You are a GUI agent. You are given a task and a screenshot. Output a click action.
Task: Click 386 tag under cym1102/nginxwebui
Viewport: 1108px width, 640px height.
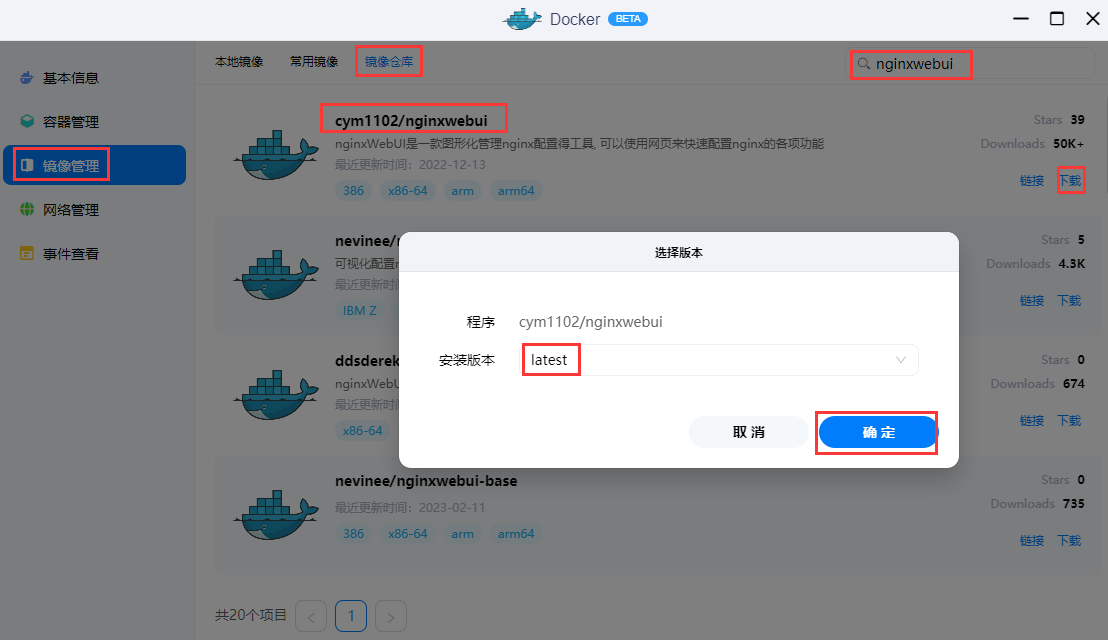353,191
